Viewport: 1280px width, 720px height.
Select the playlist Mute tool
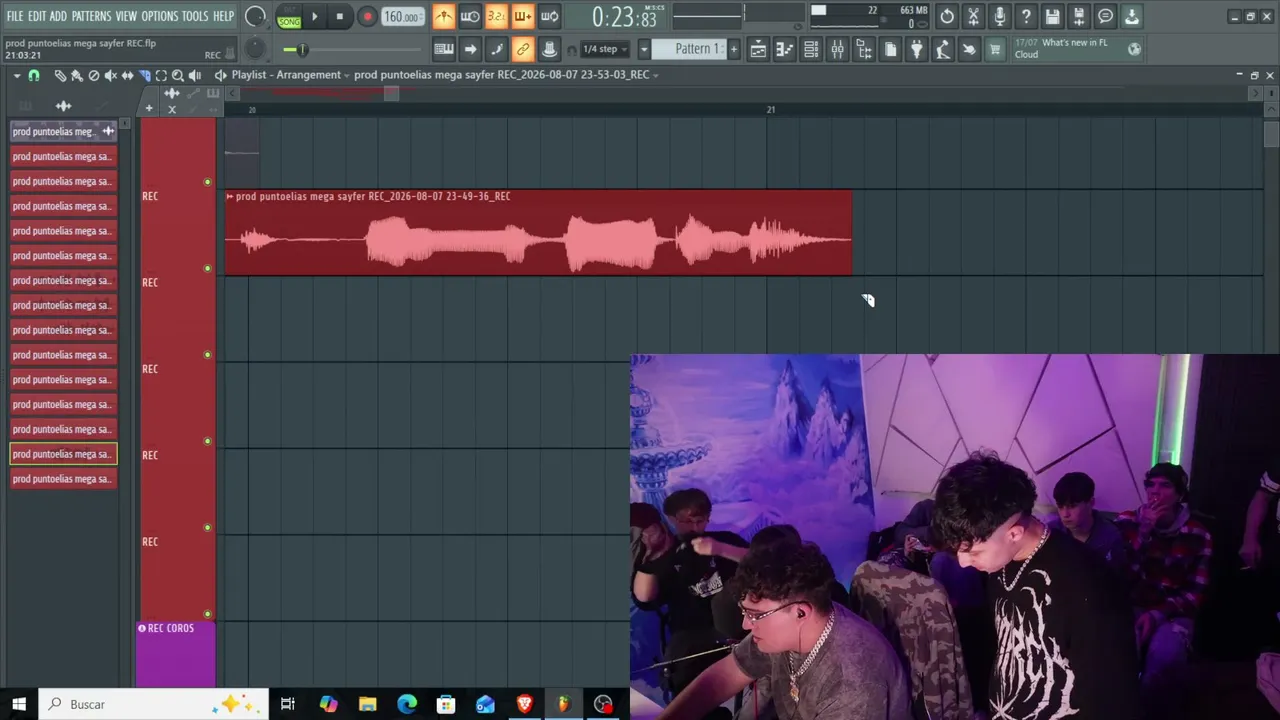(x=111, y=76)
